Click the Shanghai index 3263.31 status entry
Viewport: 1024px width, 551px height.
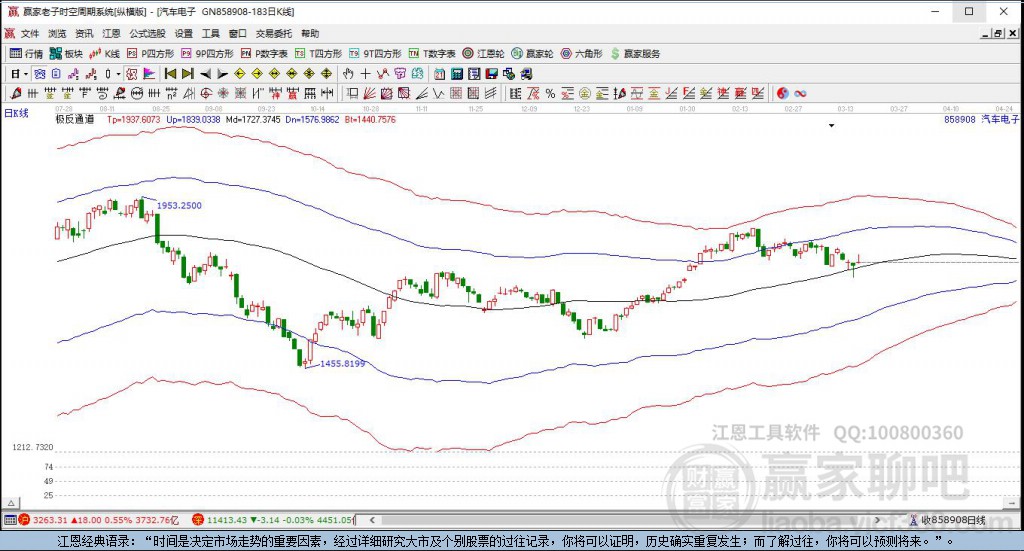pos(99,520)
